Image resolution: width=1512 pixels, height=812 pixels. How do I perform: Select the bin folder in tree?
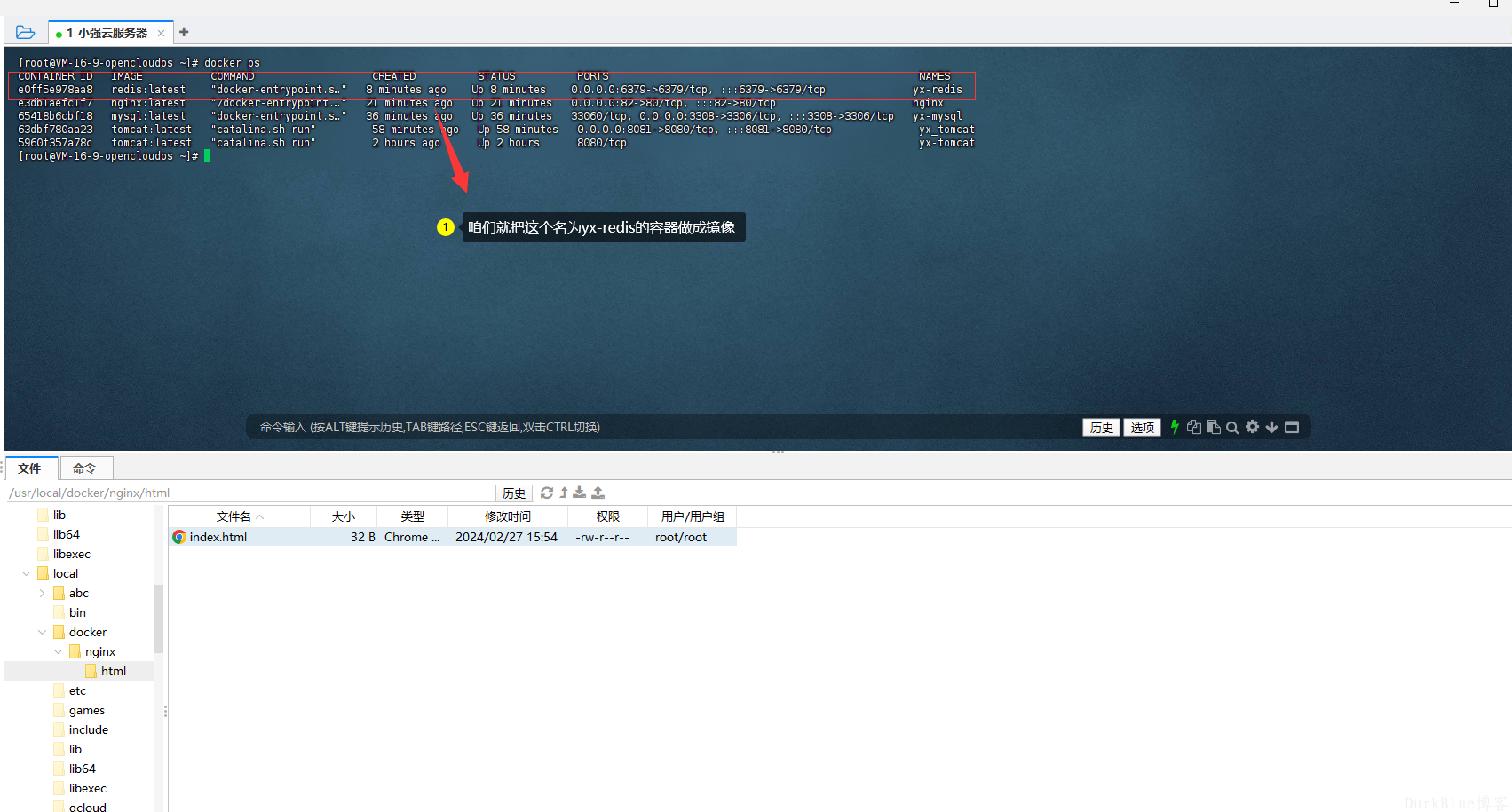click(77, 612)
